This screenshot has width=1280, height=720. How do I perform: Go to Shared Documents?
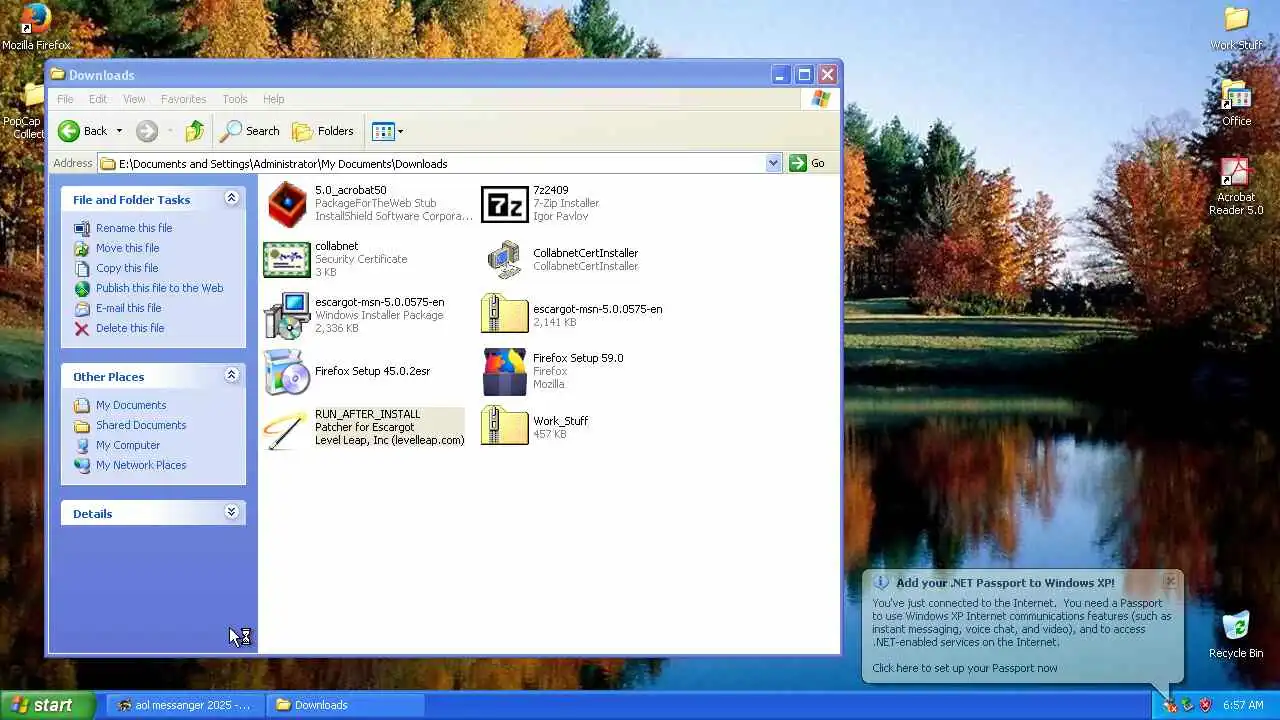pyautogui.click(x=141, y=425)
